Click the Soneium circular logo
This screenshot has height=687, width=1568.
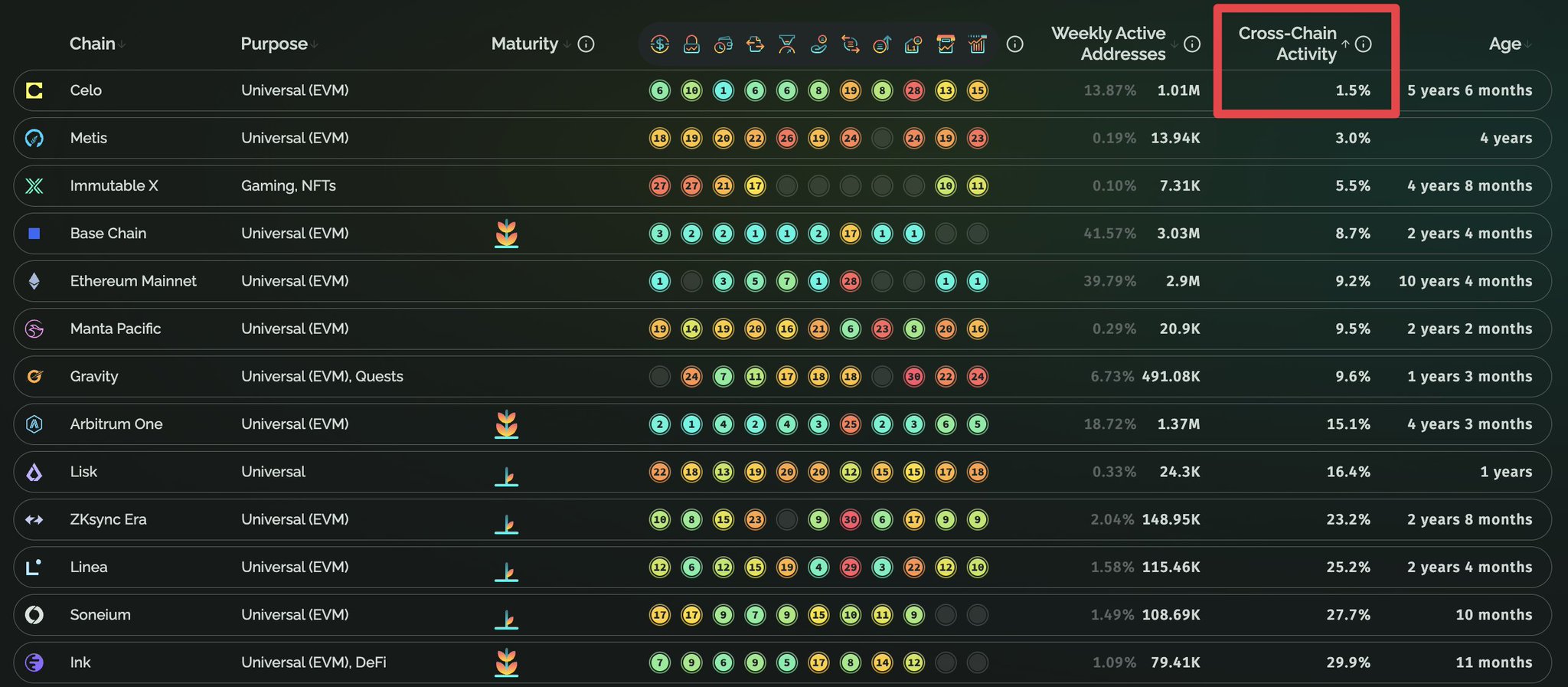[34, 615]
